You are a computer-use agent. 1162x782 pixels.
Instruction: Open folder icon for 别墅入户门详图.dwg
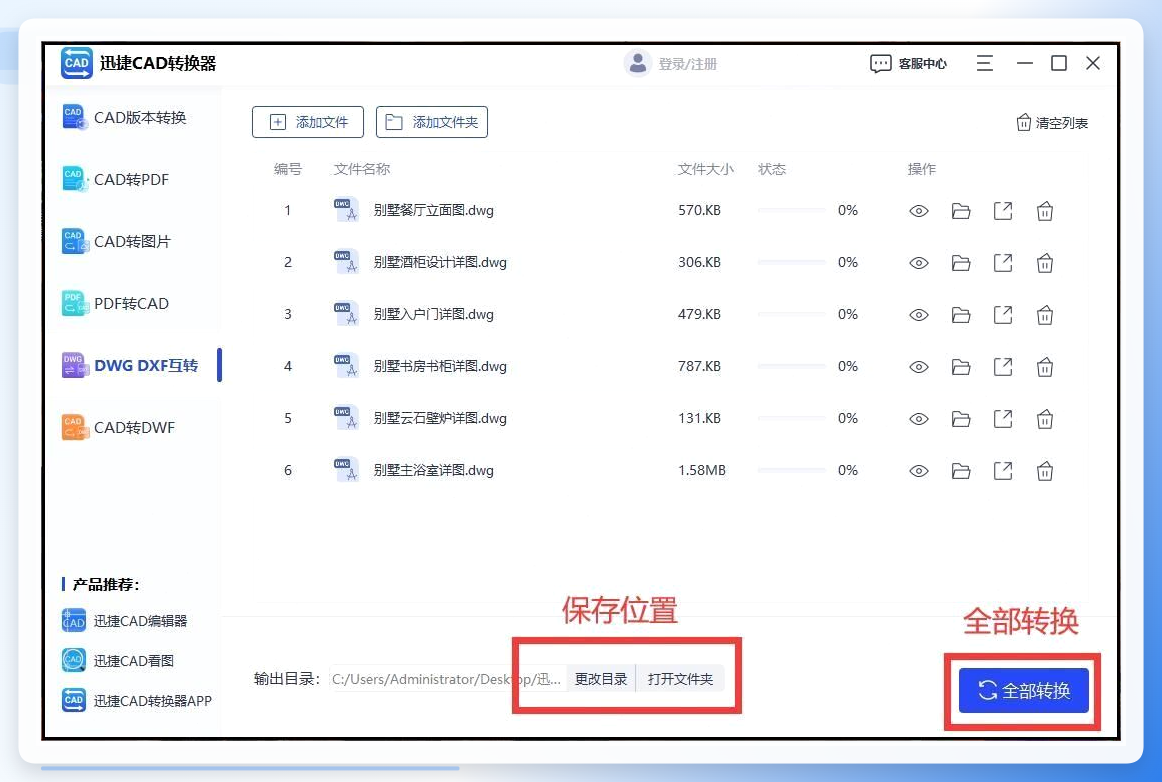click(961, 315)
